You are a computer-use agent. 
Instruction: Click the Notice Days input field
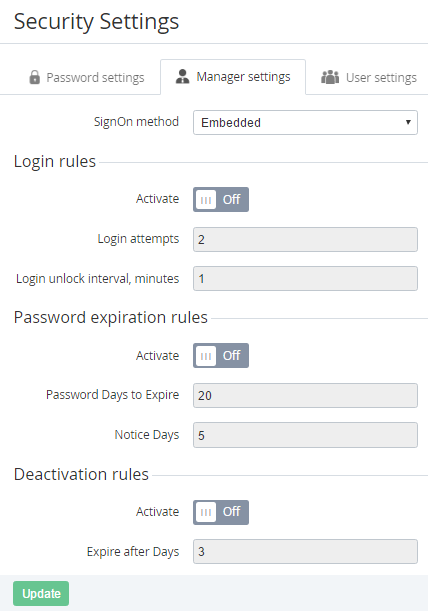coord(305,435)
